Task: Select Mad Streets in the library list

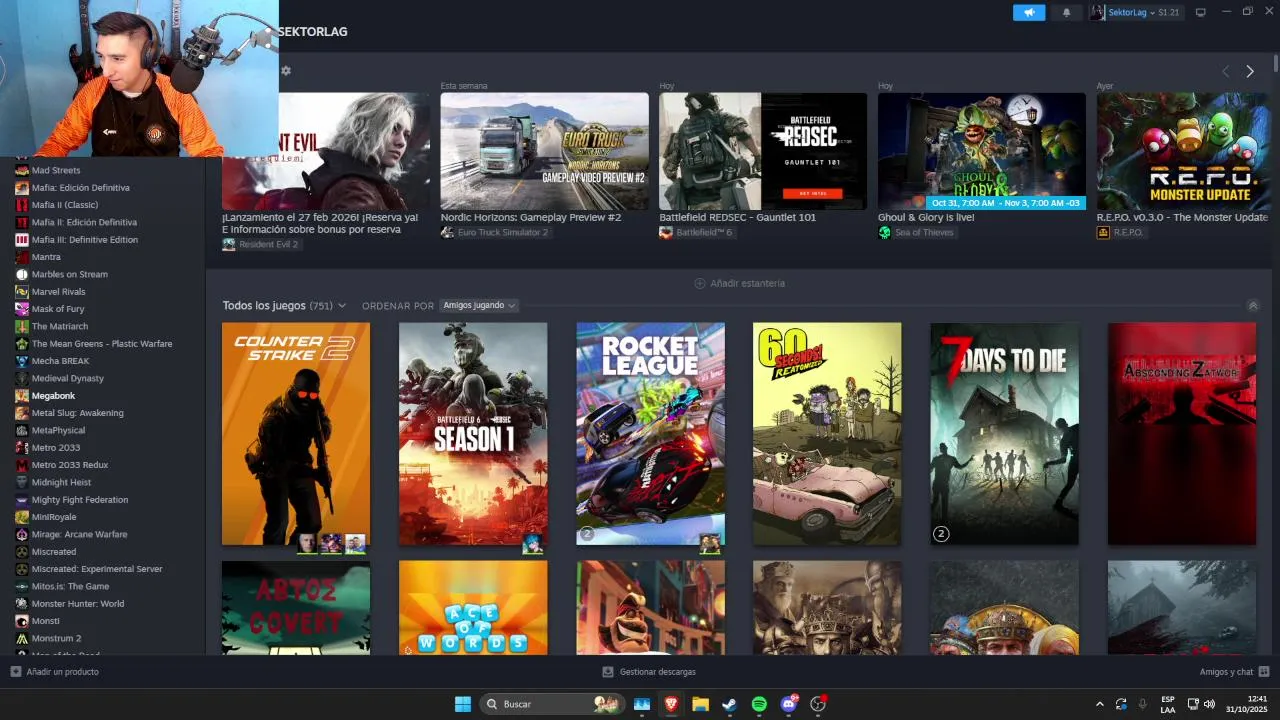Action: tap(56, 170)
